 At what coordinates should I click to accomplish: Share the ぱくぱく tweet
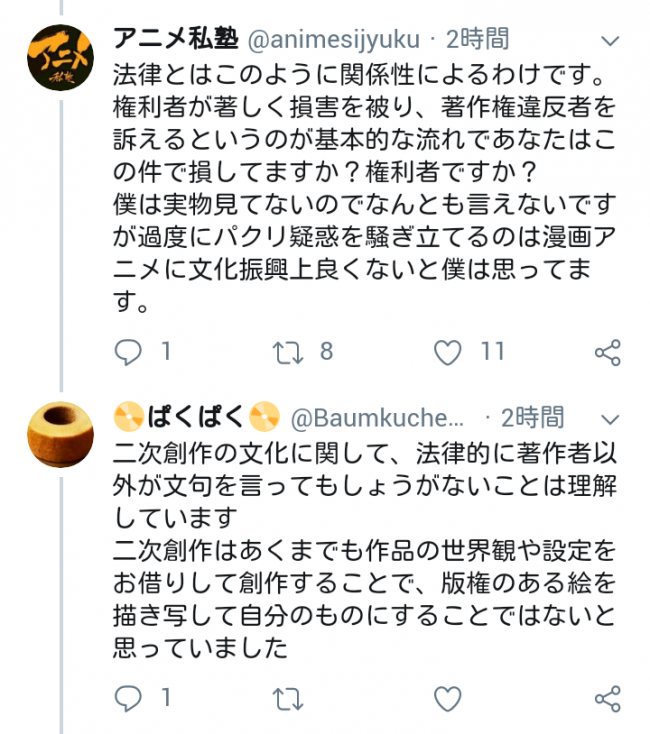[607, 697]
